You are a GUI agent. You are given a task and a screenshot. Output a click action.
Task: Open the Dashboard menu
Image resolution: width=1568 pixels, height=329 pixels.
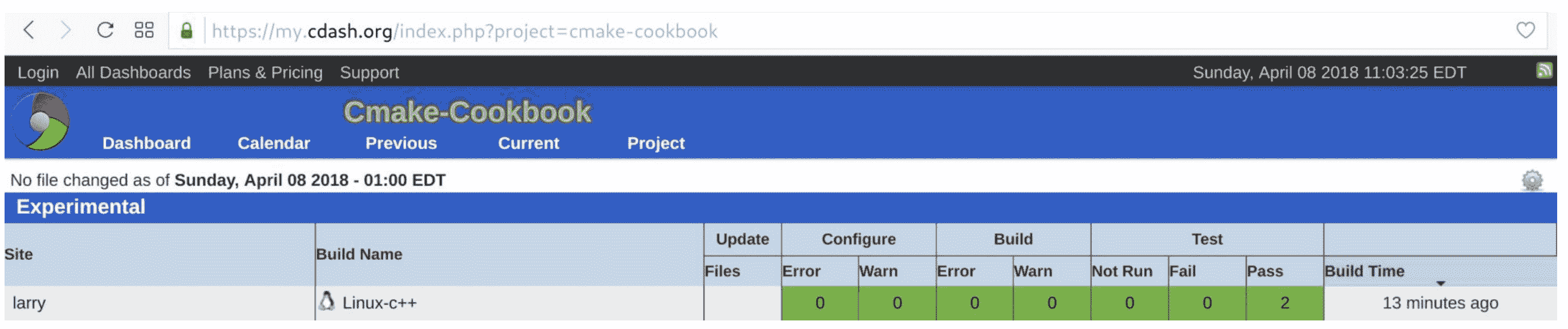146,143
